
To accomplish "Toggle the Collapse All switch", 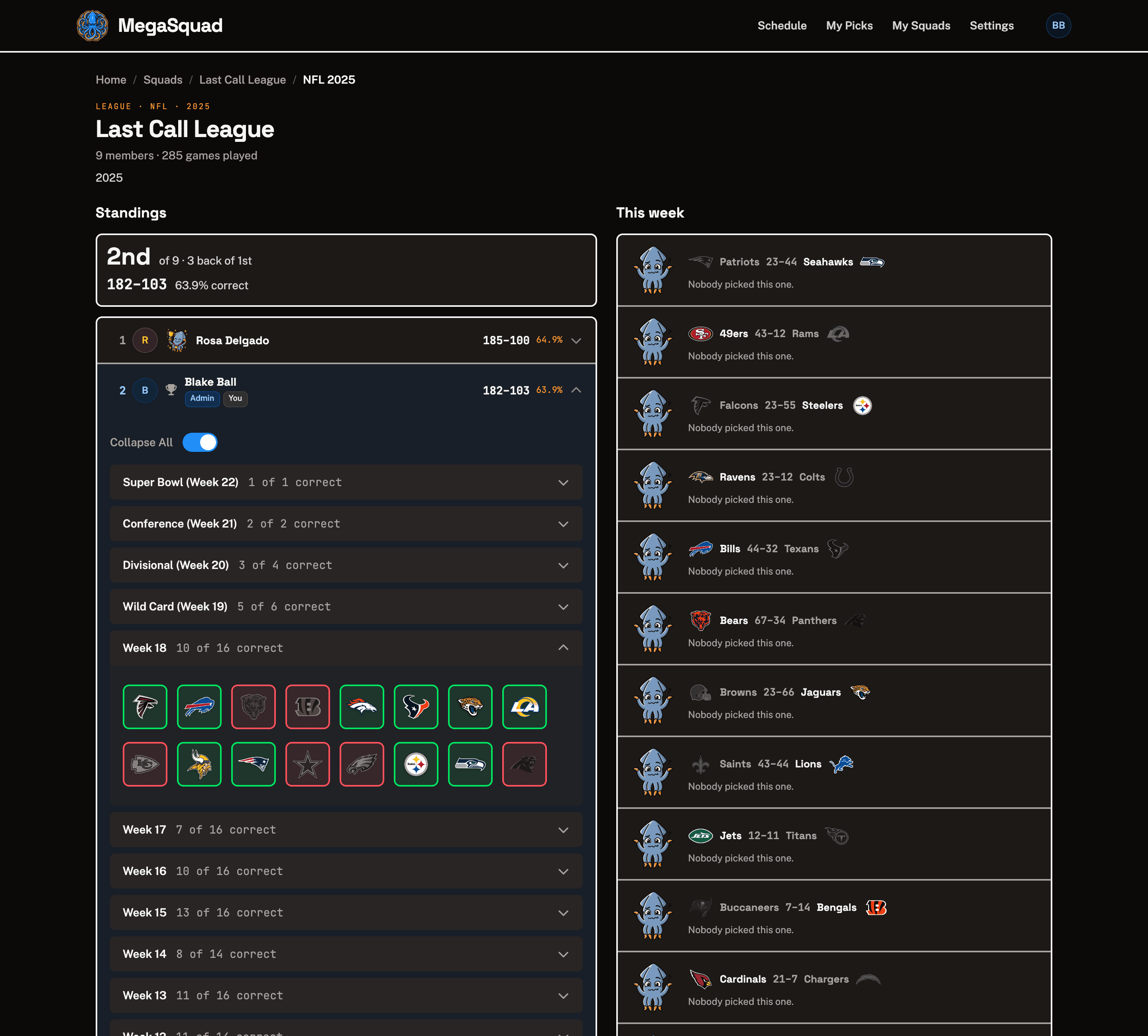I will [x=200, y=442].
